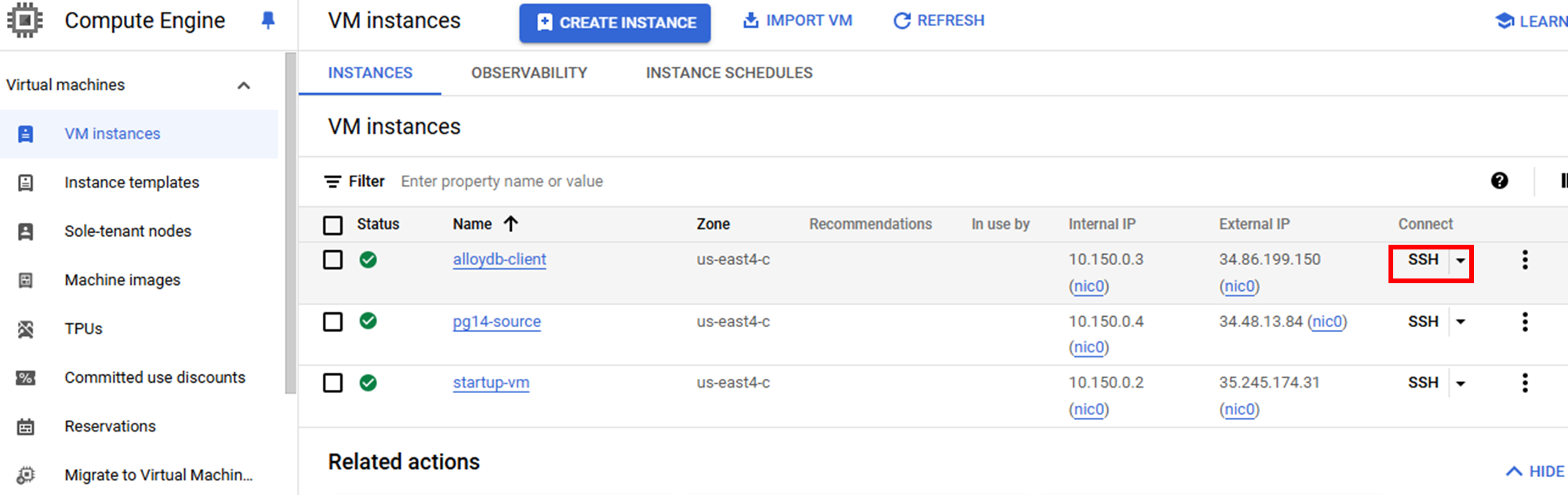This screenshot has height=495, width=1568.
Task: Click the Committed use discounts percent icon
Action: click(26, 377)
